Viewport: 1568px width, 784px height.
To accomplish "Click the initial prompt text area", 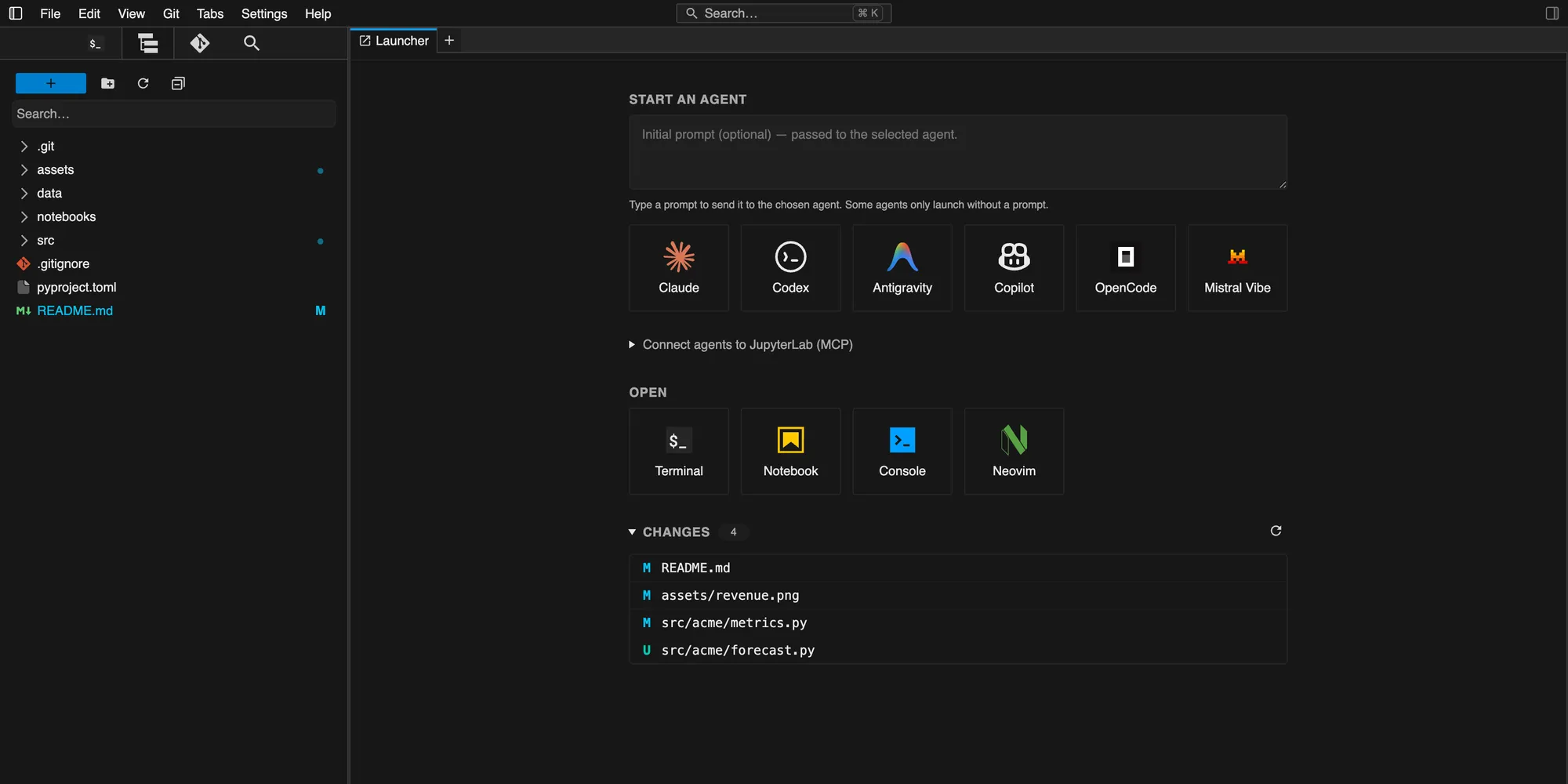I will tap(957, 152).
